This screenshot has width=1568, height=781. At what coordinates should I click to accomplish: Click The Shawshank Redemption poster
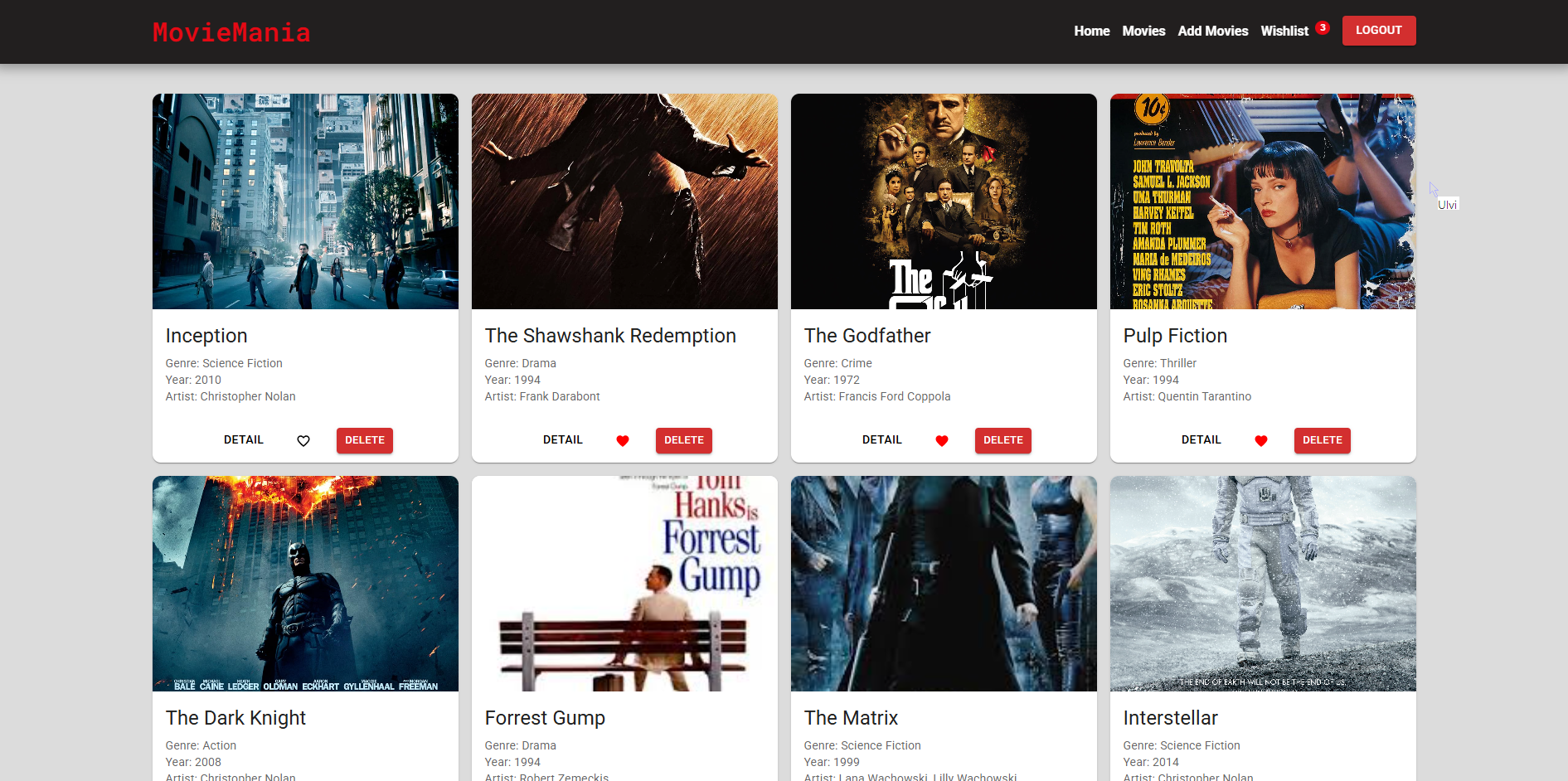624,201
